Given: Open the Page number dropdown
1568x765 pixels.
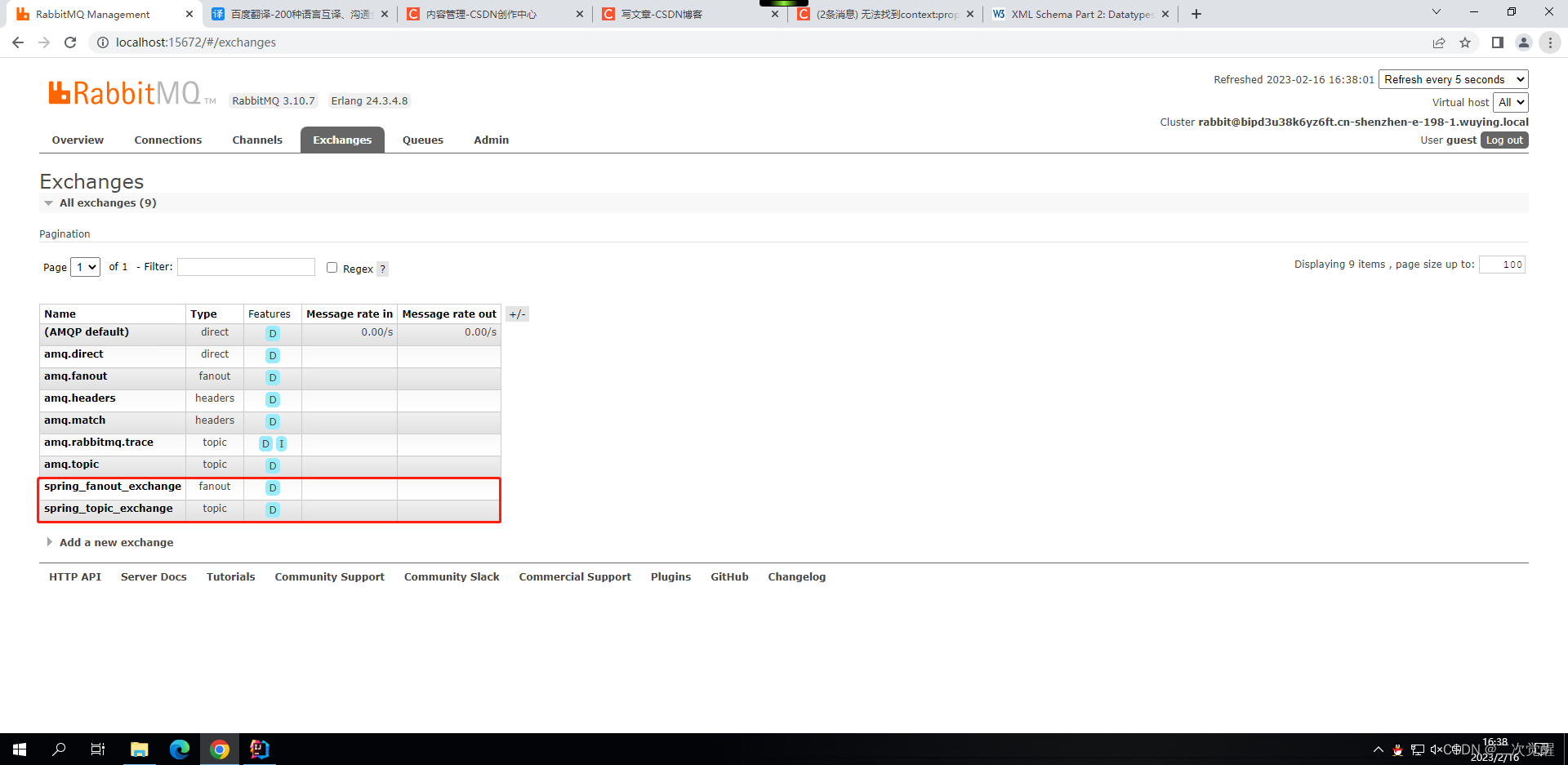Looking at the screenshot, I should coord(85,267).
